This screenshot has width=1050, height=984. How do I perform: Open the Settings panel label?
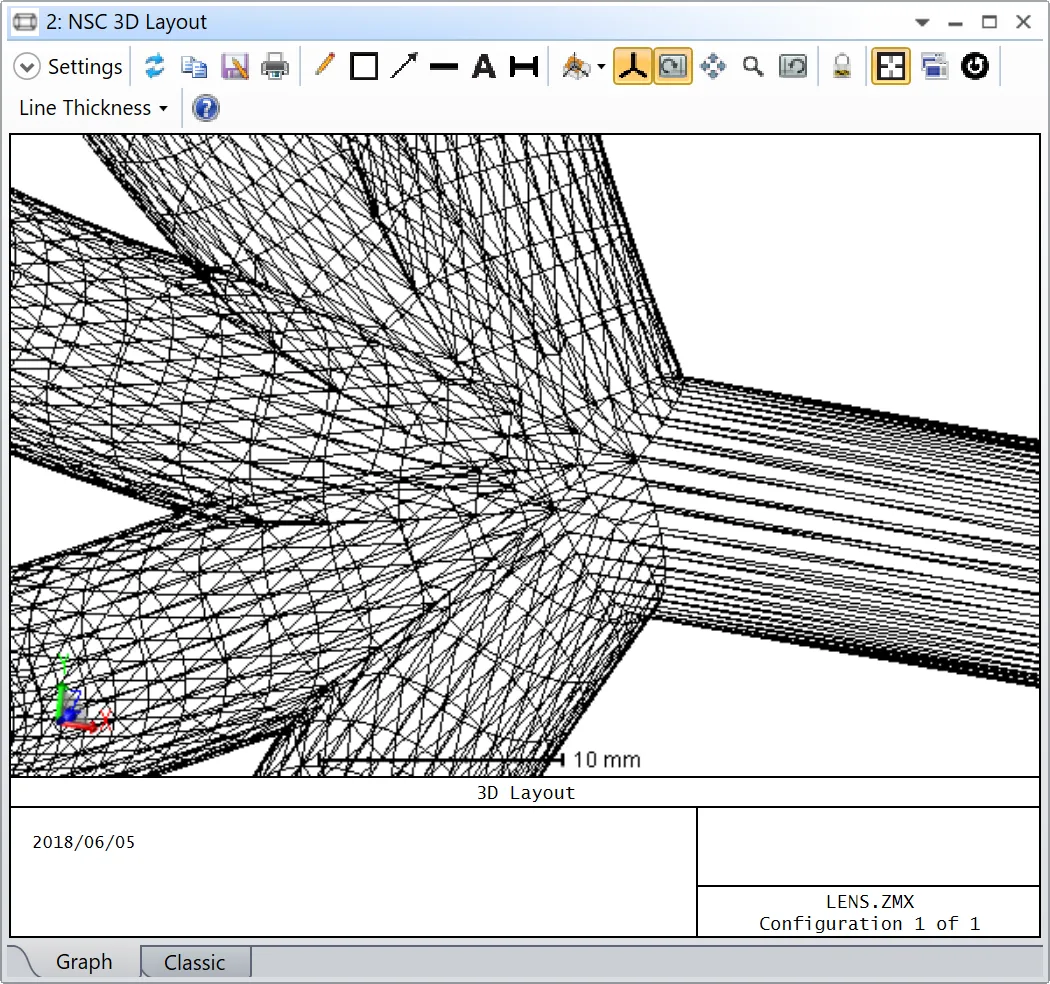click(x=85, y=67)
